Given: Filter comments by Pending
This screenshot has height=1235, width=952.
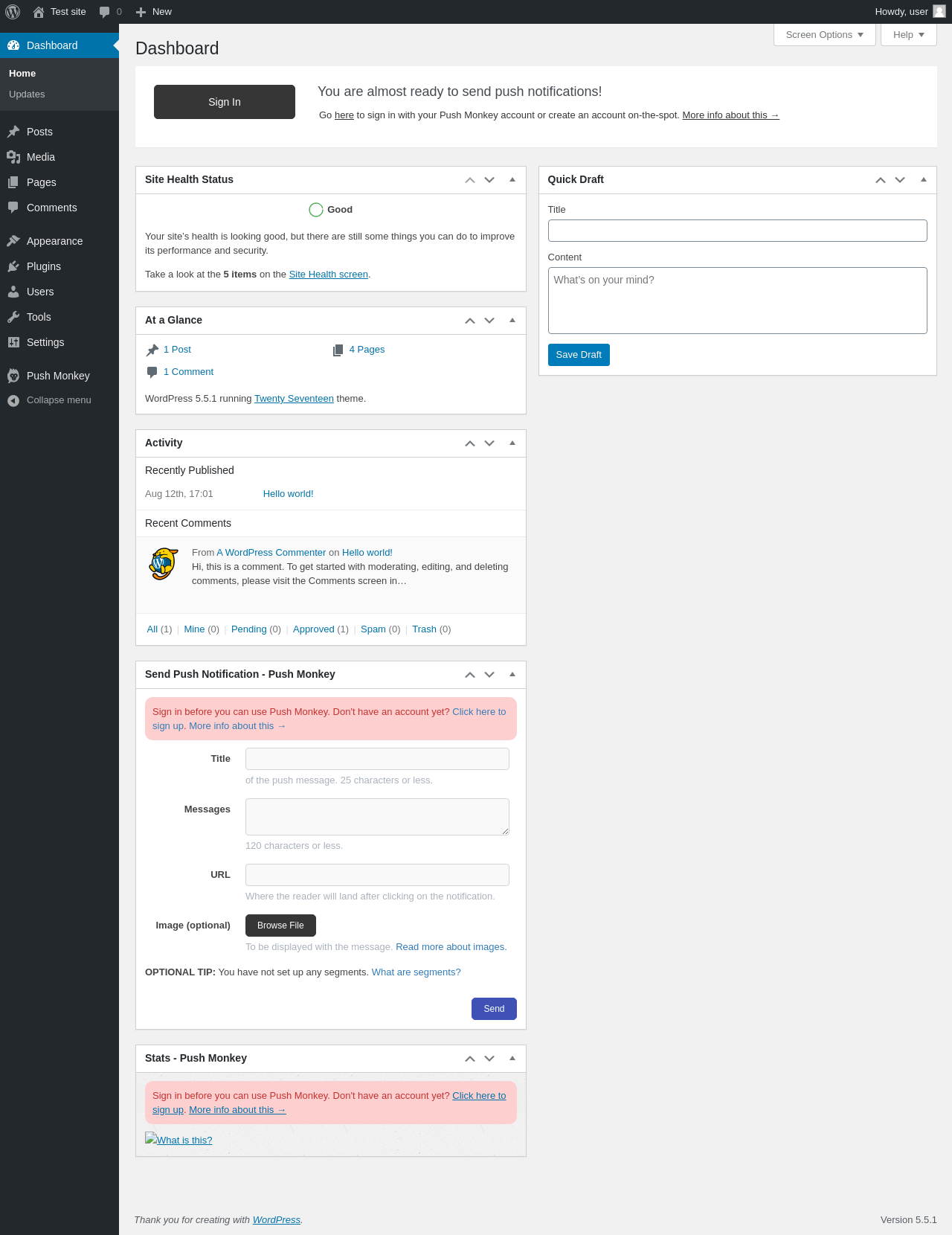Looking at the screenshot, I should pos(248,629).
